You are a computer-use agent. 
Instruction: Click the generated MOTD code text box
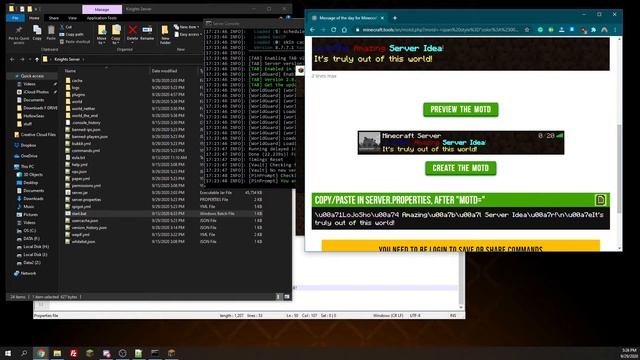460,218
